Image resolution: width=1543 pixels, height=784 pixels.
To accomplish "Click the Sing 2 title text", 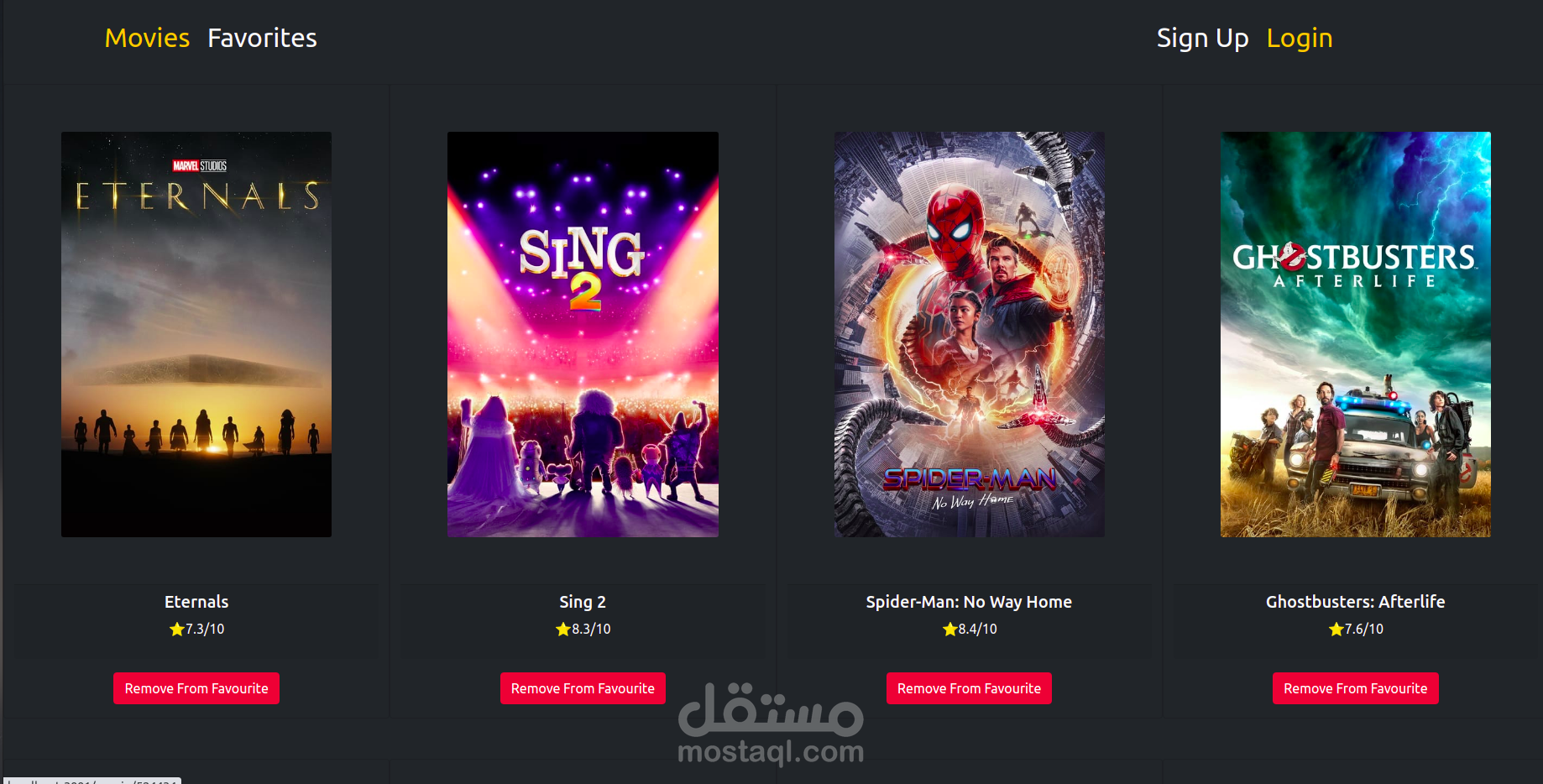I will 583,602.
